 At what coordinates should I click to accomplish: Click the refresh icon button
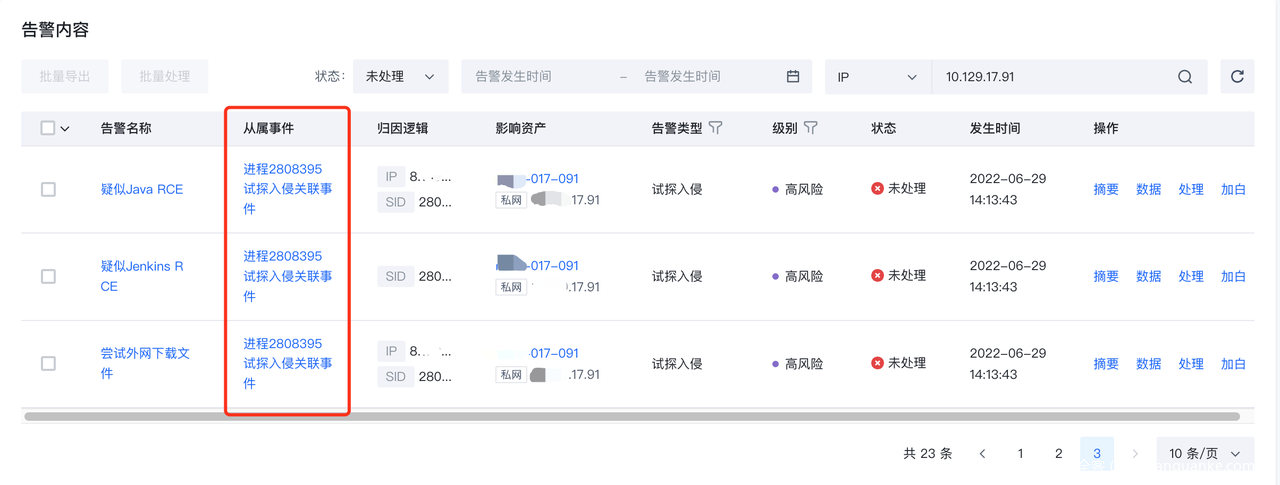(1237, 77)
